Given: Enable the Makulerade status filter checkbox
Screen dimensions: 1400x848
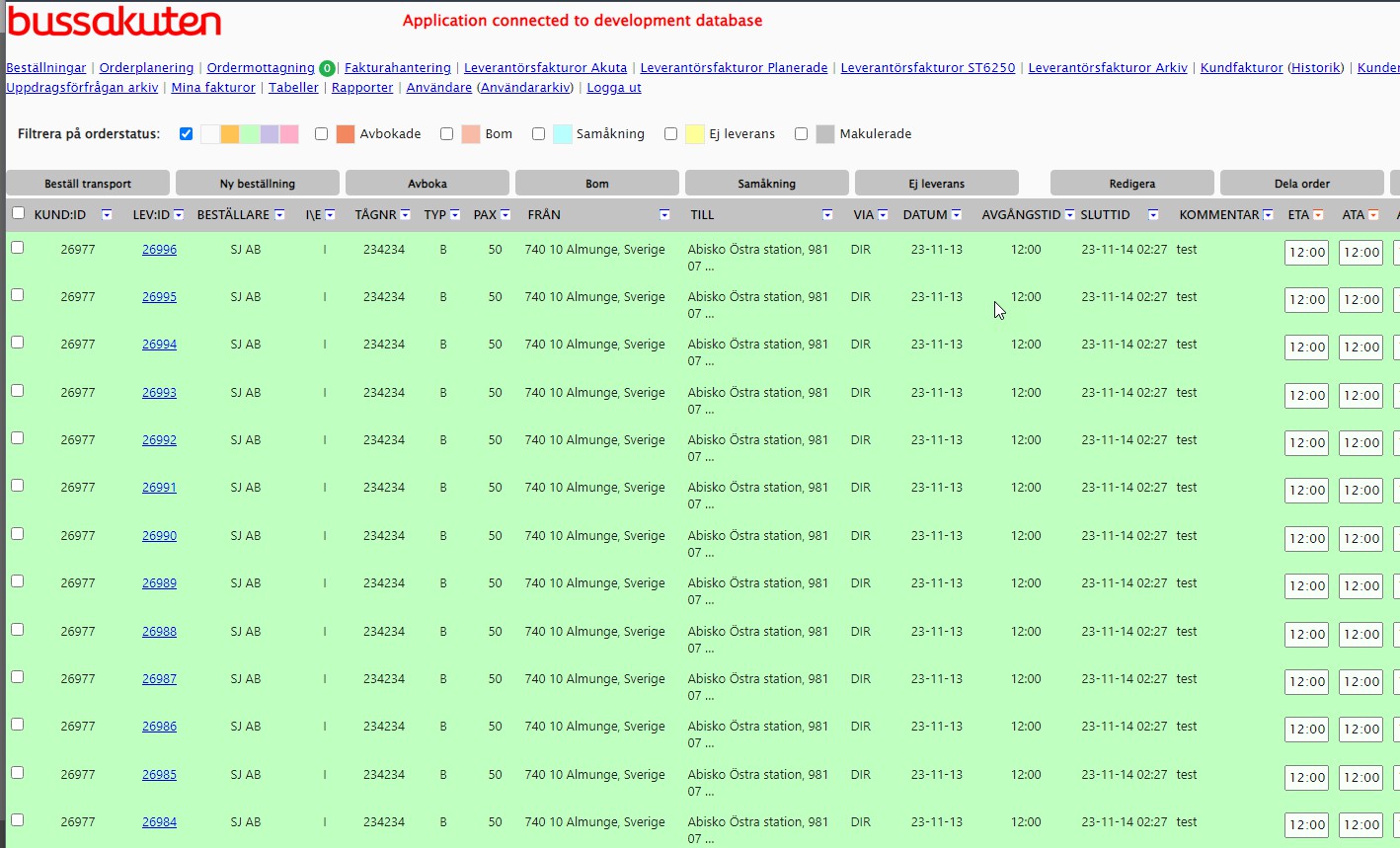Looking at the screenshot, I should pos(801,133).
